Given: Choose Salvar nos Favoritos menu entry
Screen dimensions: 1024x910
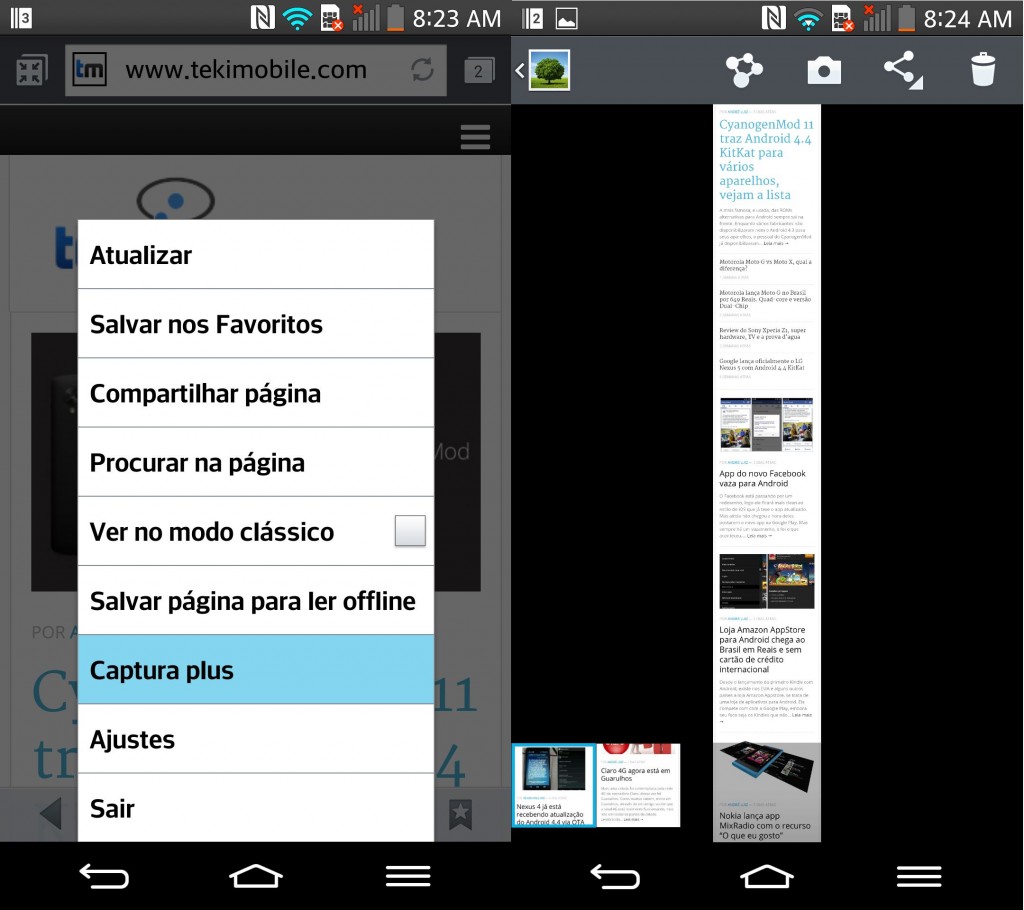Looking at the screenshot, I should 256,324.
